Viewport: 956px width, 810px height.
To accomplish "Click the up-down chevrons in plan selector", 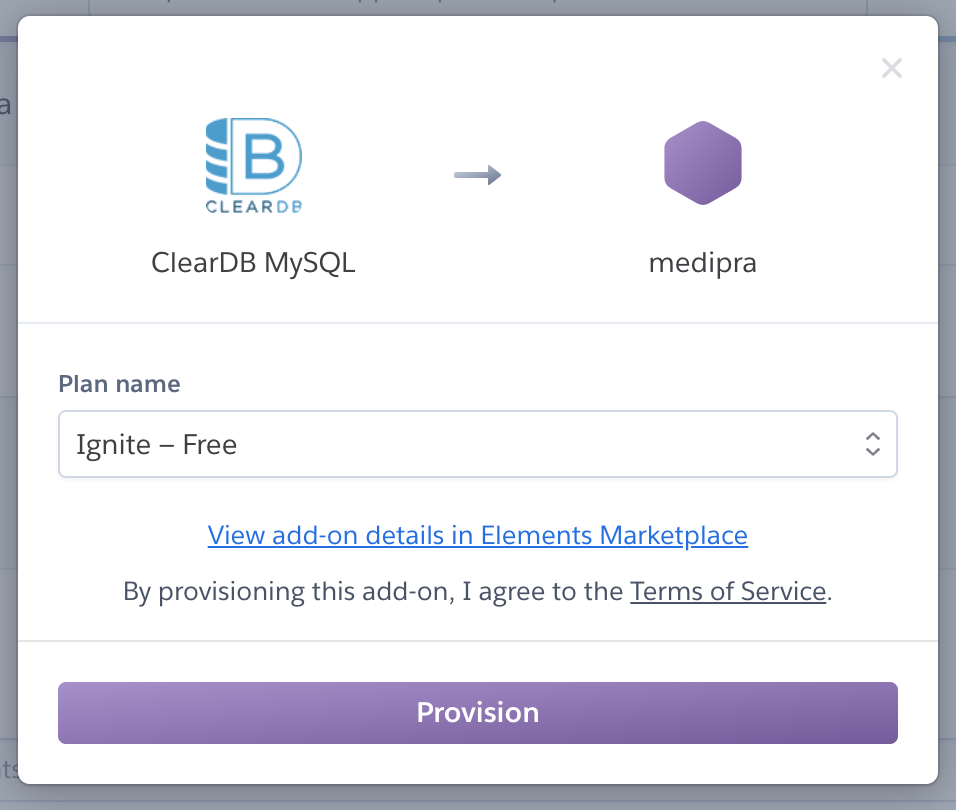I will [872, 444].
